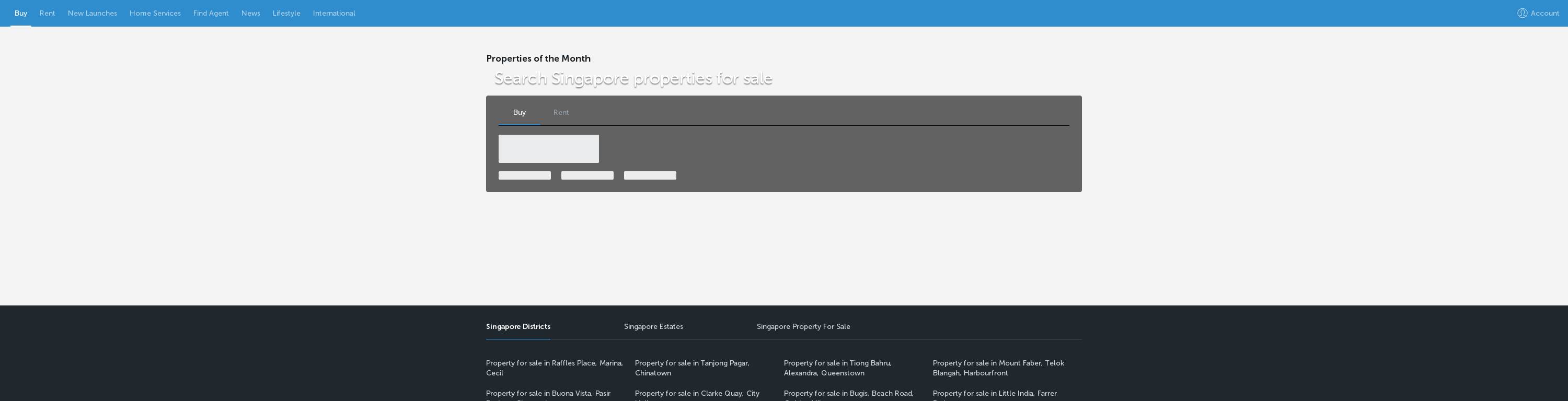The width and height of the screenshot is (1568, 401).
Task: Open Property for sale in Tanjong Pagar link
Action: click(692, 368)
